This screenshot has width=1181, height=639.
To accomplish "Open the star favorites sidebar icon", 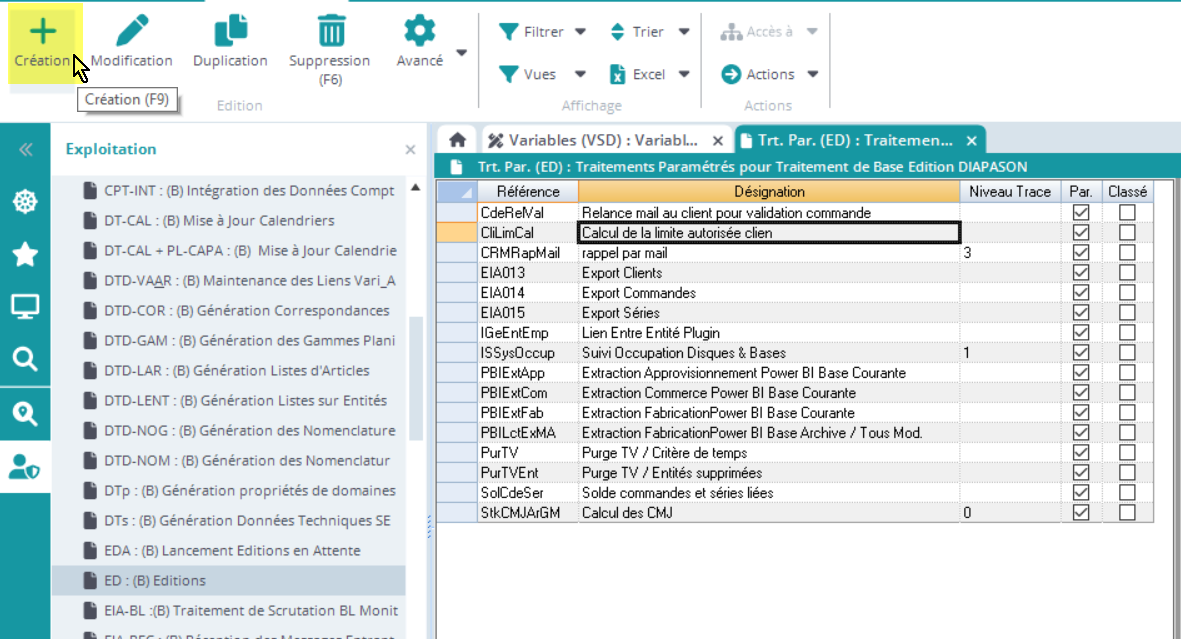I will (25, 254).
